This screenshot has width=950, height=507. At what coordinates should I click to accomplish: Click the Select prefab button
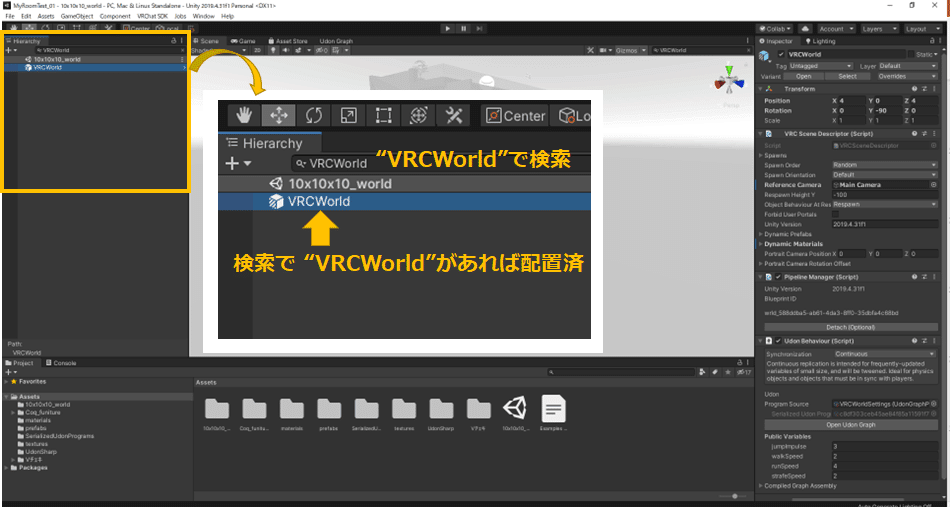847,76
